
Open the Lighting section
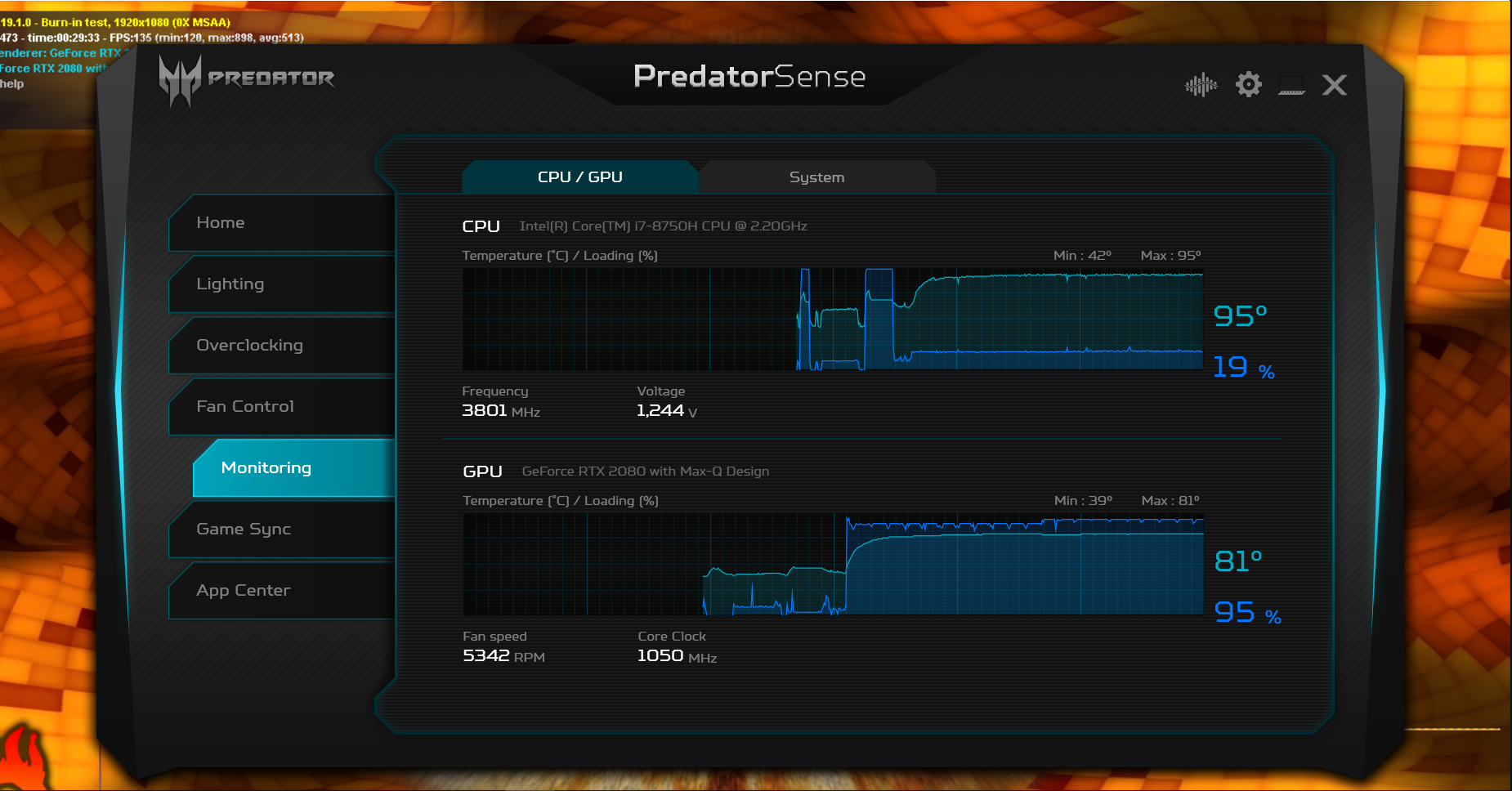click(x=282, y=284)
